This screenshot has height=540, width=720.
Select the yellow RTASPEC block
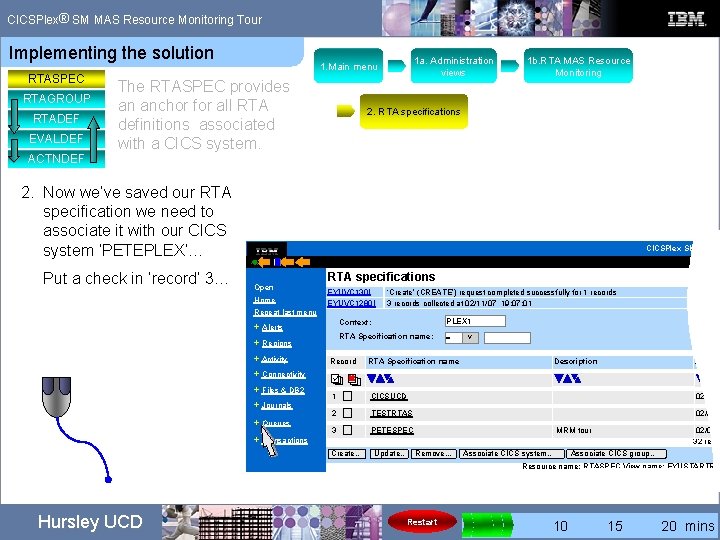click(56, 79)
